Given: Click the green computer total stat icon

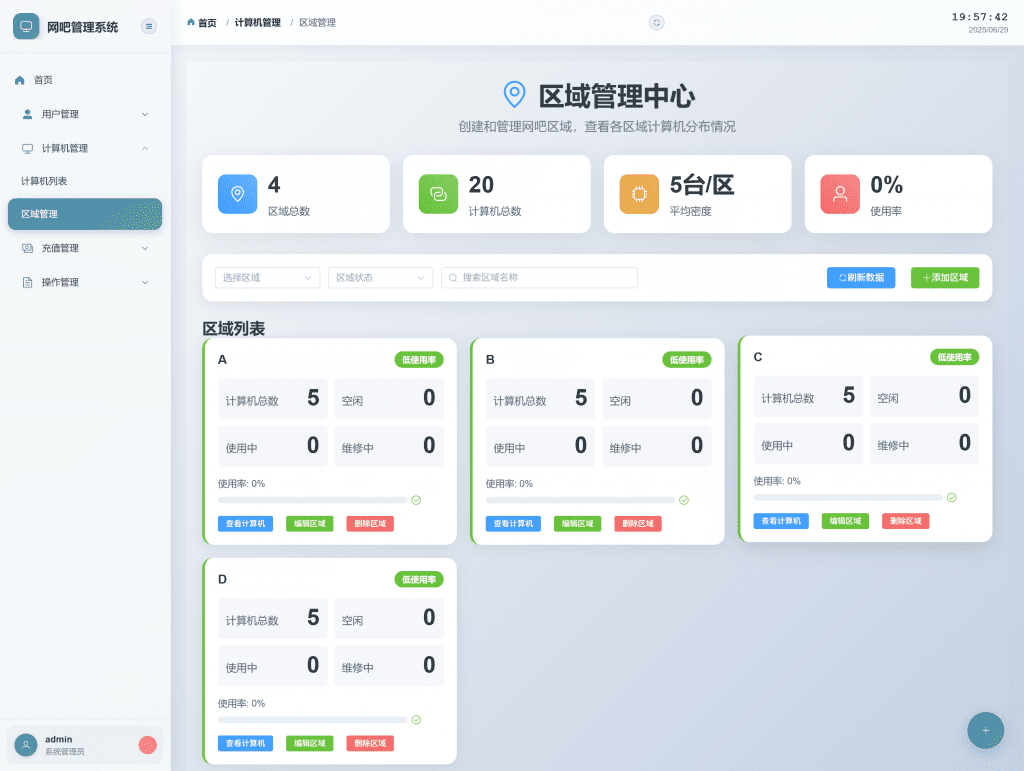Looking at the screenshot, I should coord(438,194).
